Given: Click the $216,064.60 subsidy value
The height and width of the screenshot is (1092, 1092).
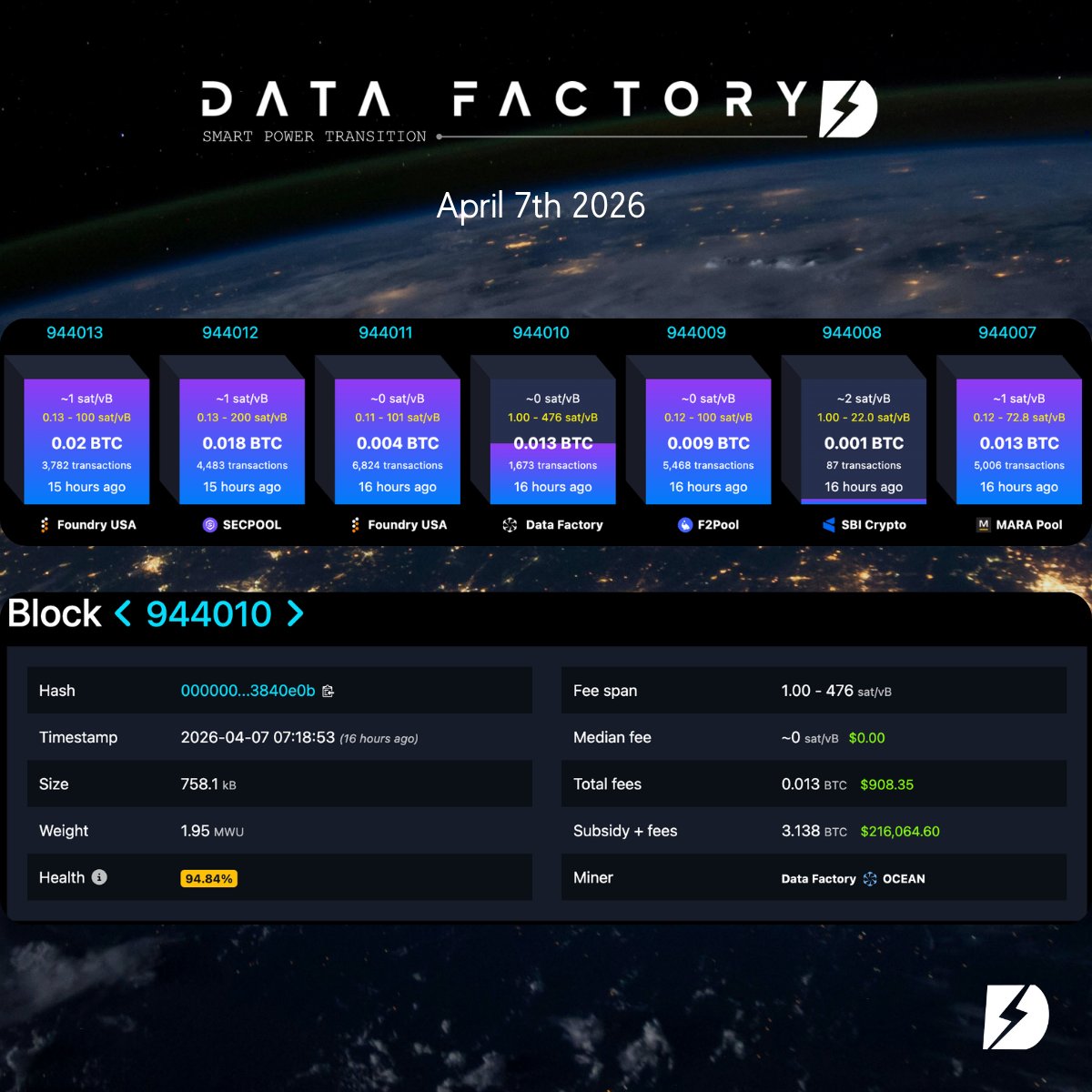Looking at the screenshot, I should (x=900, y=831).
